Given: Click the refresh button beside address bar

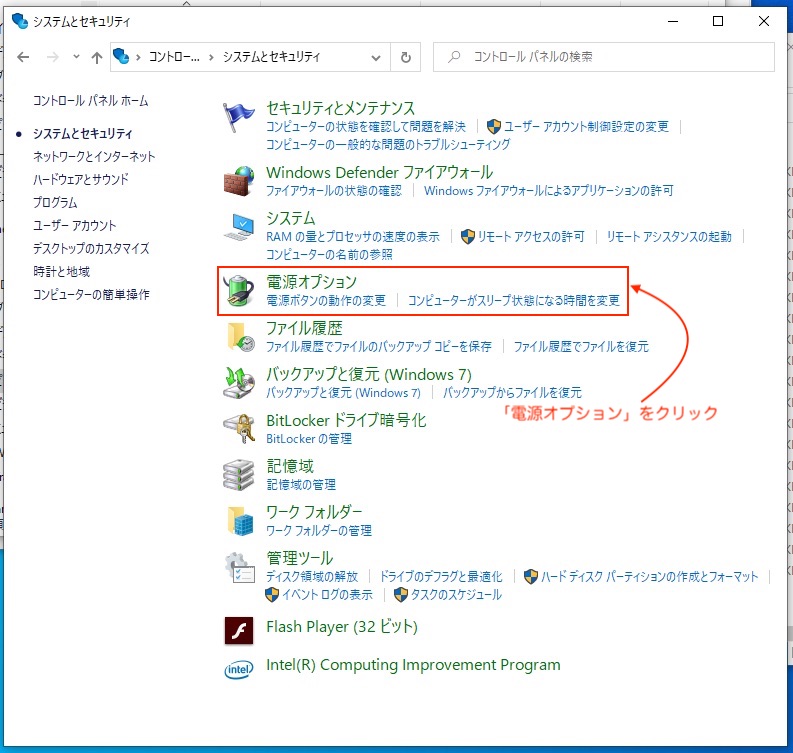Looking at the screenshot, I should [405, 57].
